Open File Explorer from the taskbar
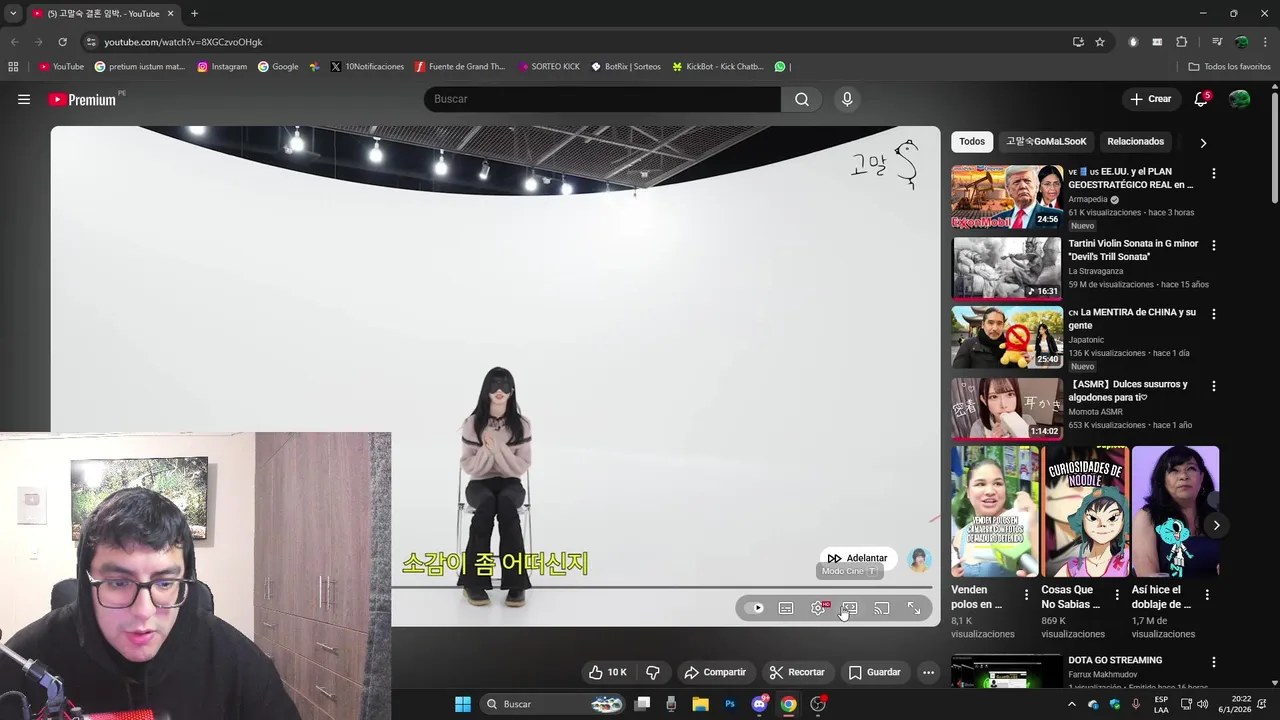 (700, 704)
